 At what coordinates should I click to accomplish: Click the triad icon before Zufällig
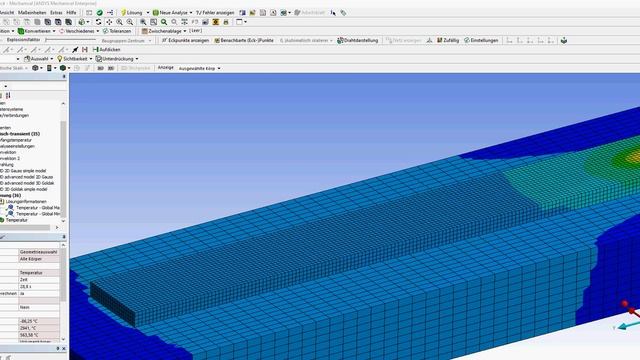pos(429,40)
